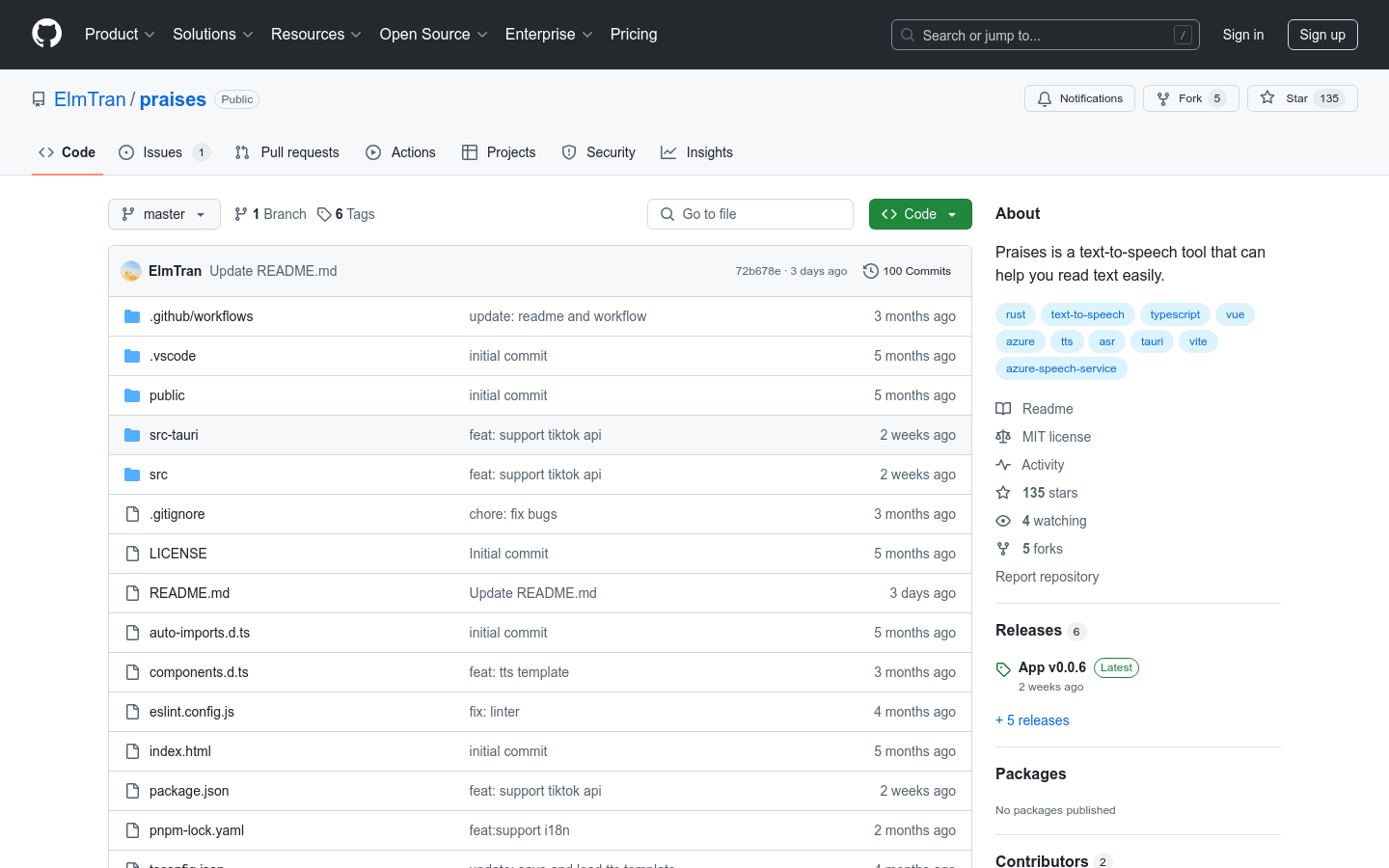The width and height of the screenshot is (1389, 868).
Task: Click the branch icon next to 1 Branch
Action: pyautogui.click(x=241, y=214)
